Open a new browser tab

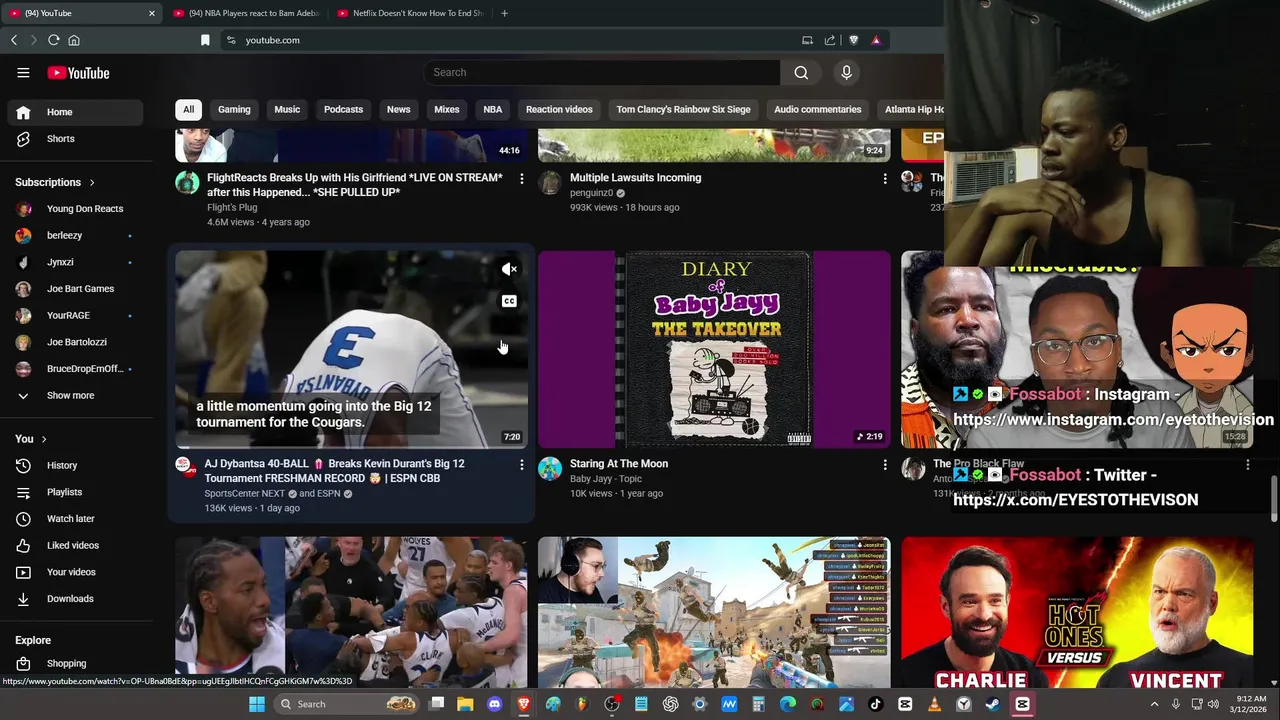504,13
